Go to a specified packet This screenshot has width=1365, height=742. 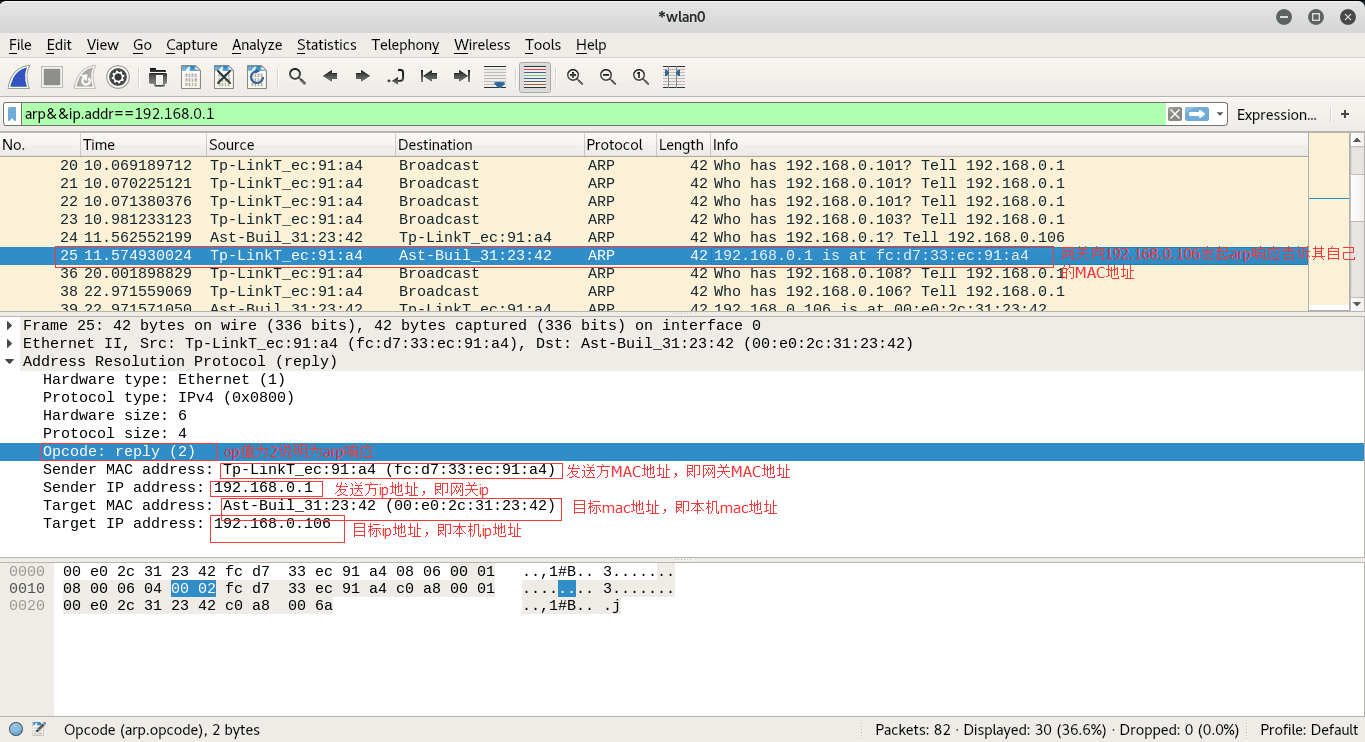click(396, 77)
